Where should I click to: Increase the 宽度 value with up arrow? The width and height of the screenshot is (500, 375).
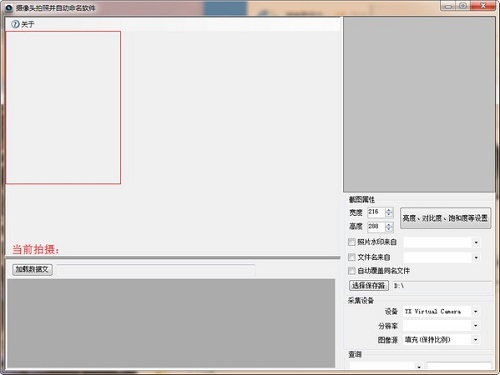click(x=389, y=210)
